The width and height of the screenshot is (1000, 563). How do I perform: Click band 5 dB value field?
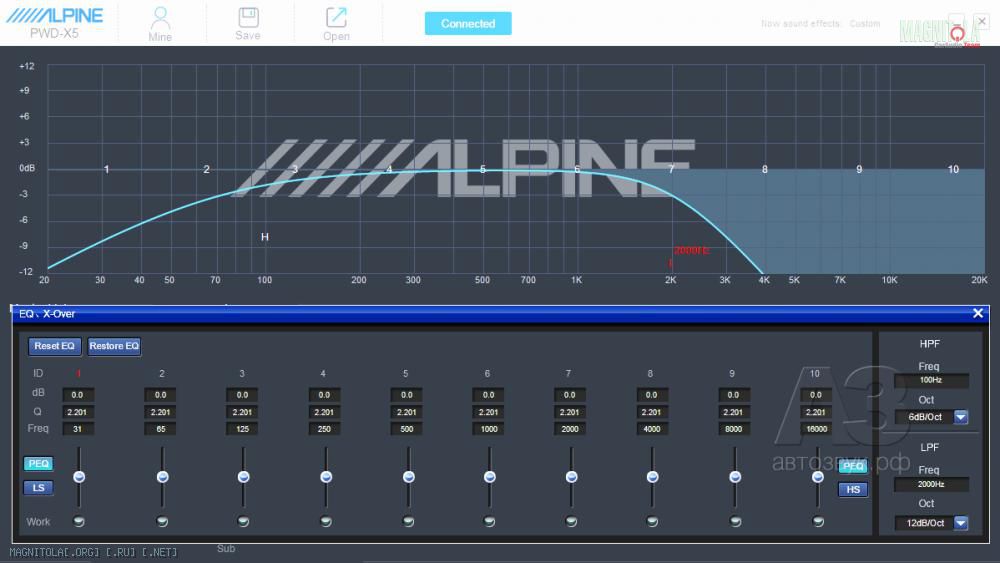[407, 395]
